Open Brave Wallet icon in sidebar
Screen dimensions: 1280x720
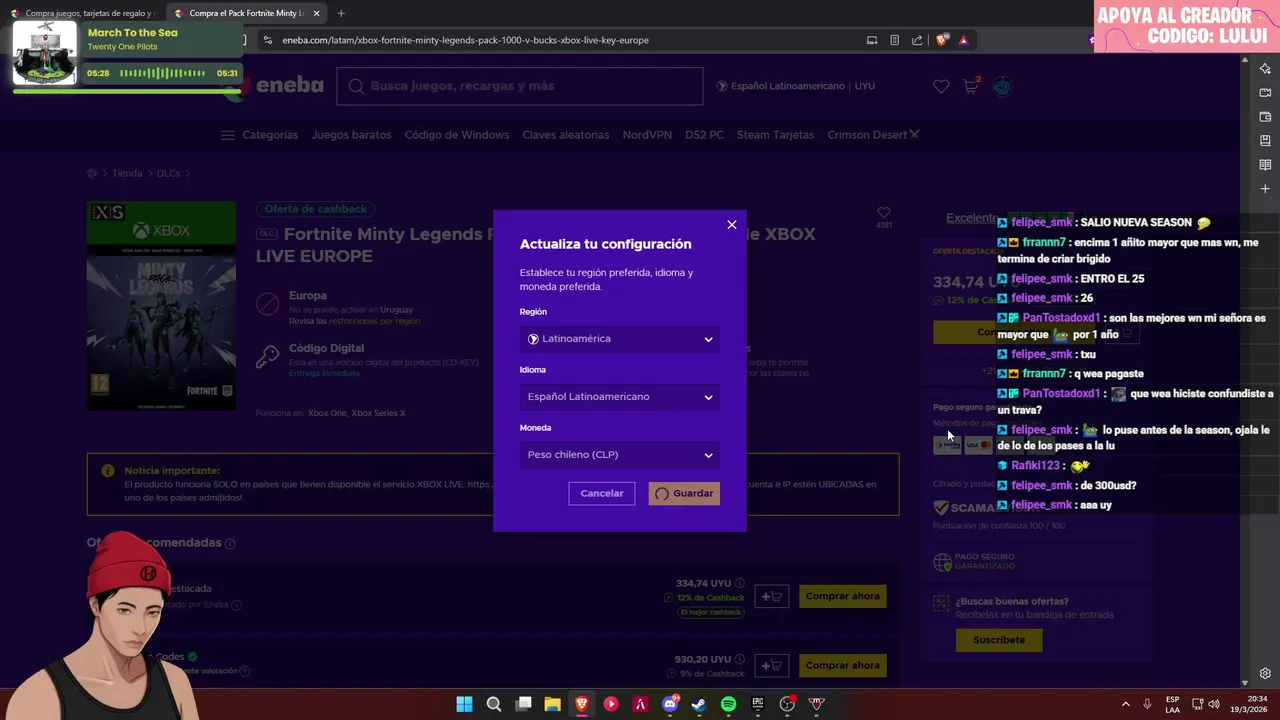click(x=1265, y=117)
